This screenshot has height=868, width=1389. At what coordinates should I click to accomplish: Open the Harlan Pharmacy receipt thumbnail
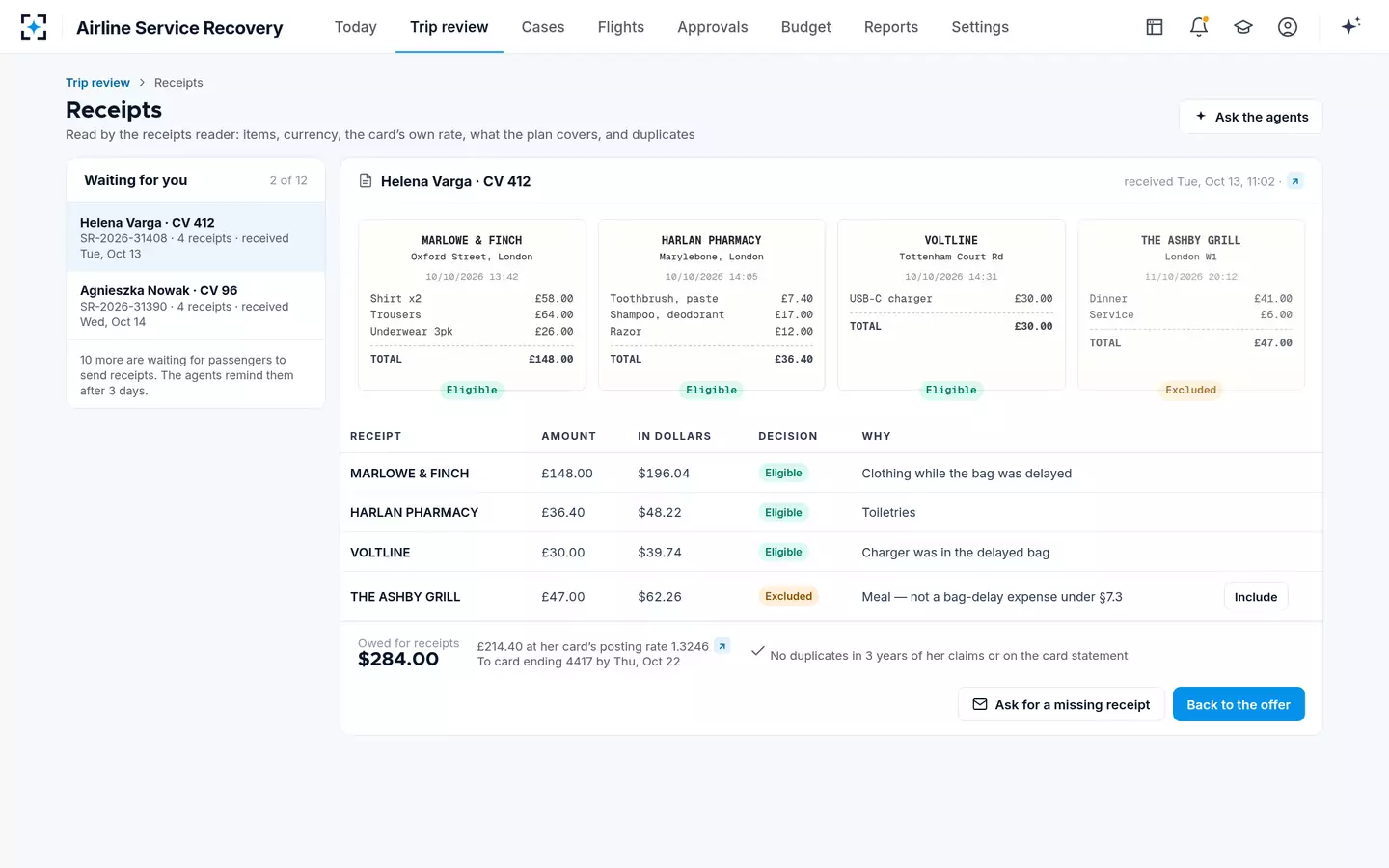pyautogui.click(x=712, y=305)
